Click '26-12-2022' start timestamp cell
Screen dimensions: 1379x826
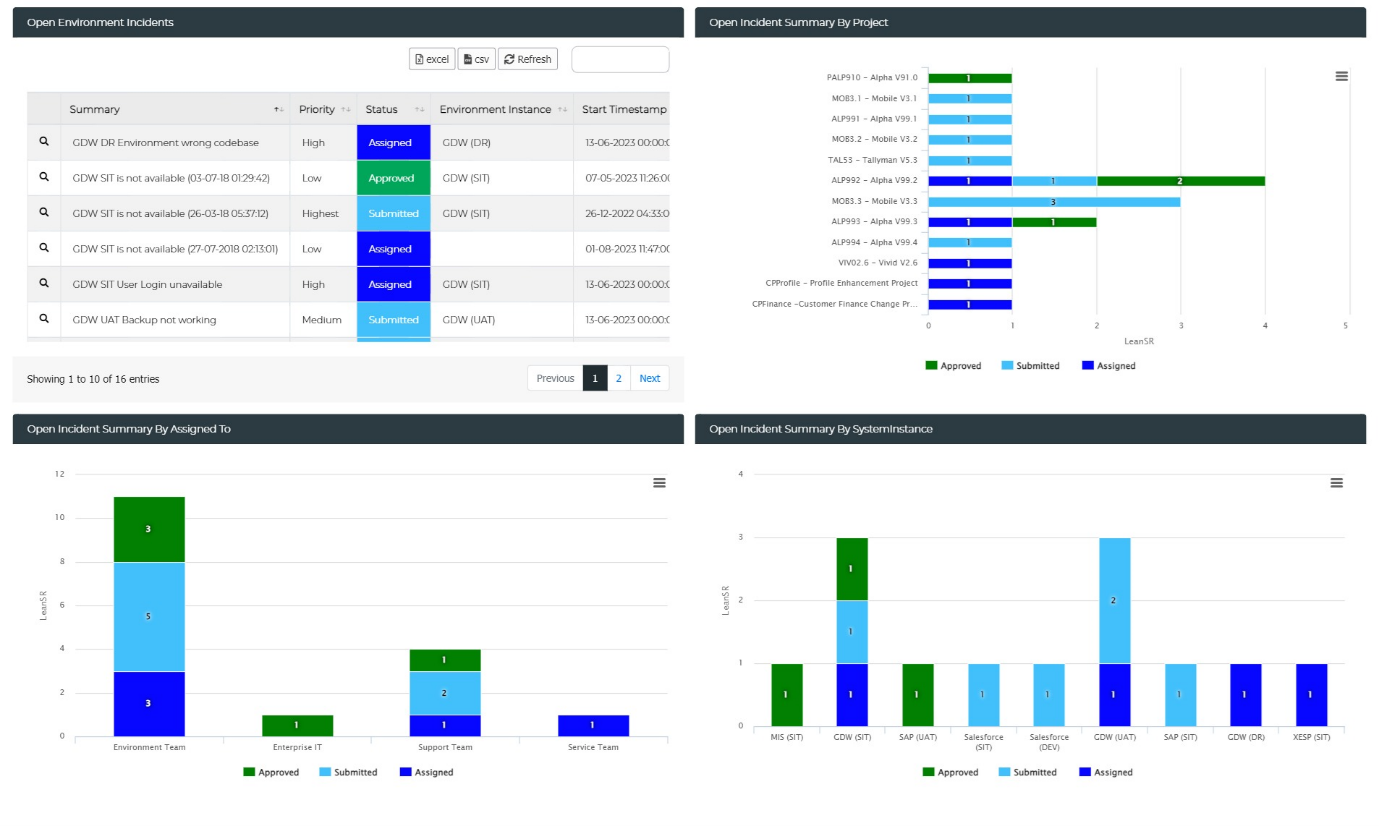(x=622, y=214)
